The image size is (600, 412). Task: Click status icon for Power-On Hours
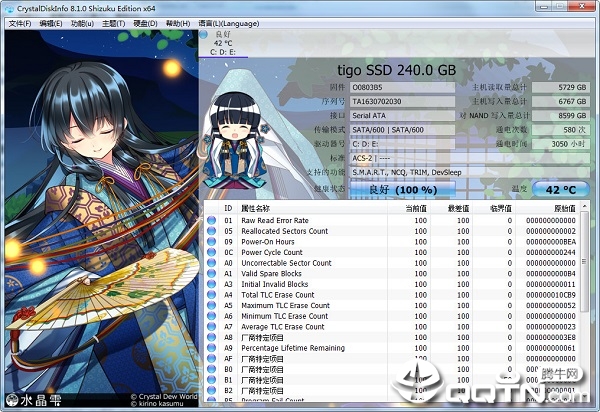pos(211,242)
